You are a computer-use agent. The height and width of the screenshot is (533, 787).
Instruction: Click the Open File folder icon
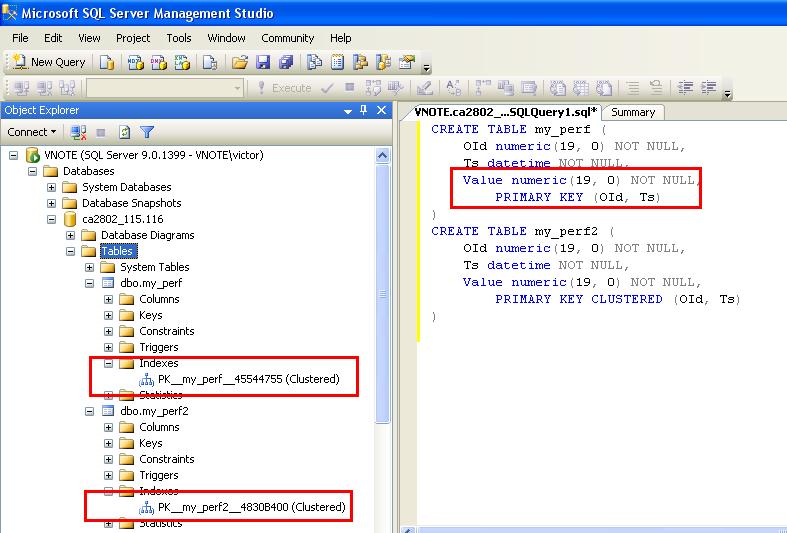point(239,62)
